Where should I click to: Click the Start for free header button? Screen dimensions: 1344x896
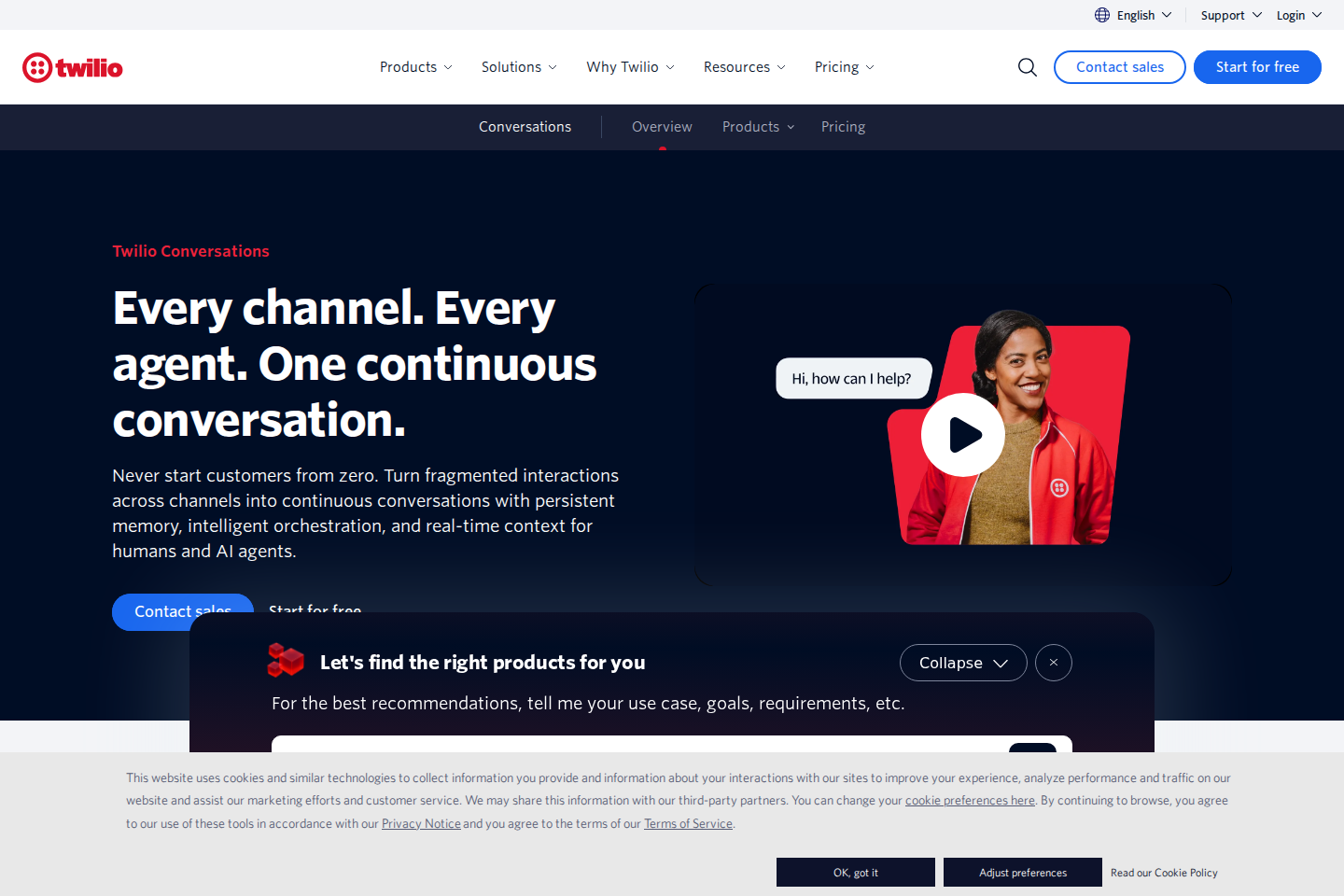1257,67
